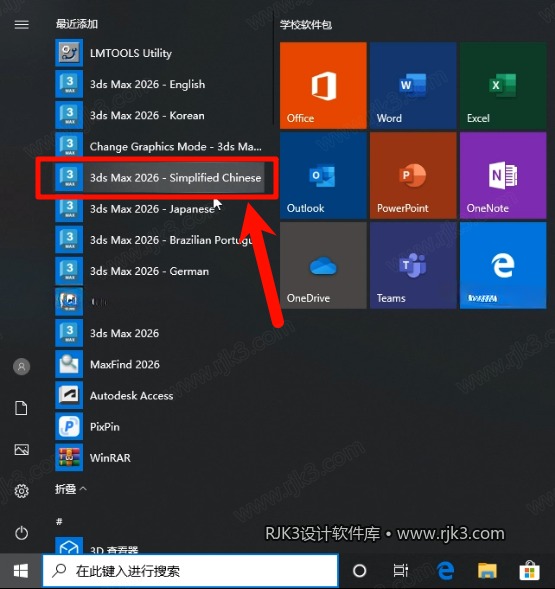555x589 pixels.
Task: Launch 3ds Max 2026 - Brazilian Portuguese icon
Action: 69,240
